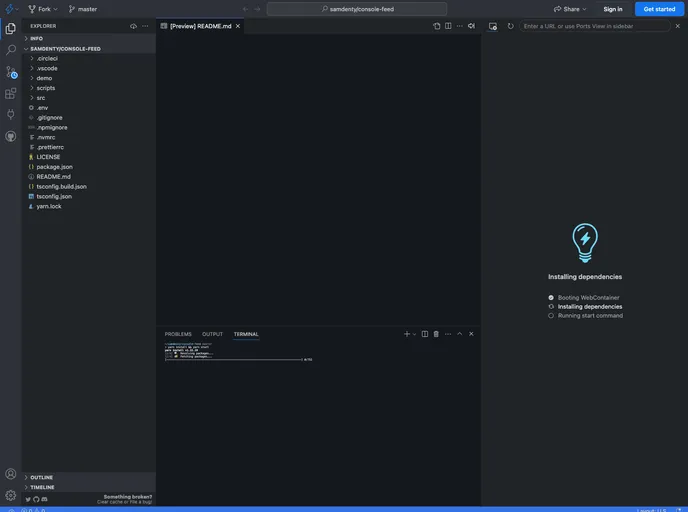Open the Search view in activity bar
Image resolution: width=688 pixels, height=512 pixels.
[11, 50]
